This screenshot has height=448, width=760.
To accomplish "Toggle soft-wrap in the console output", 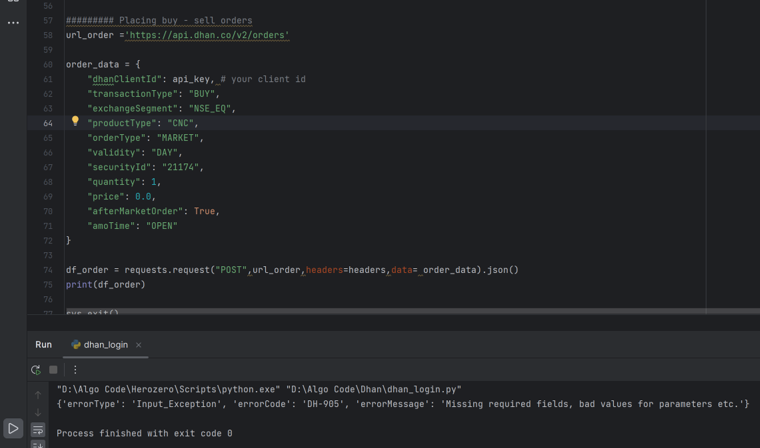I will (38, 429).
